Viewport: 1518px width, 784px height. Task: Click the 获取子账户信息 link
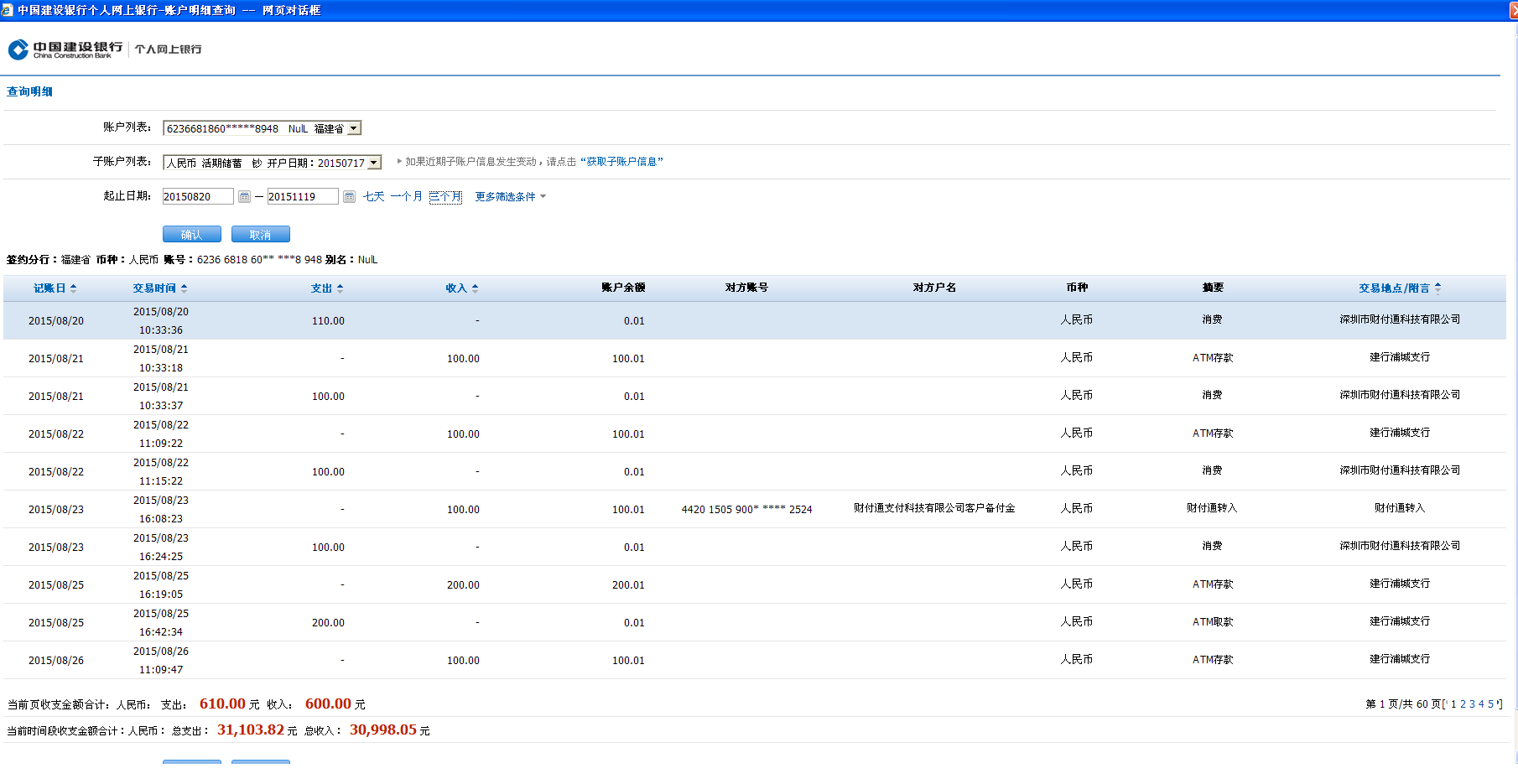click(621, 162)
